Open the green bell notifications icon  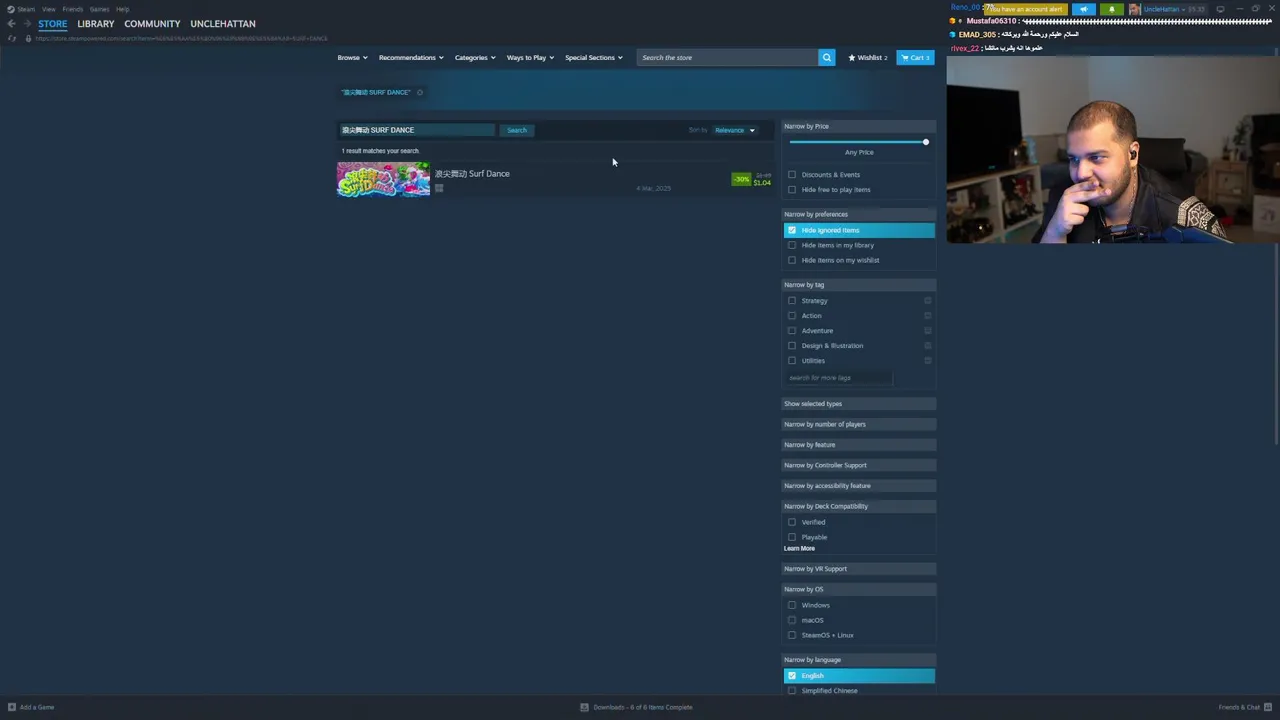click(1111, 9)
